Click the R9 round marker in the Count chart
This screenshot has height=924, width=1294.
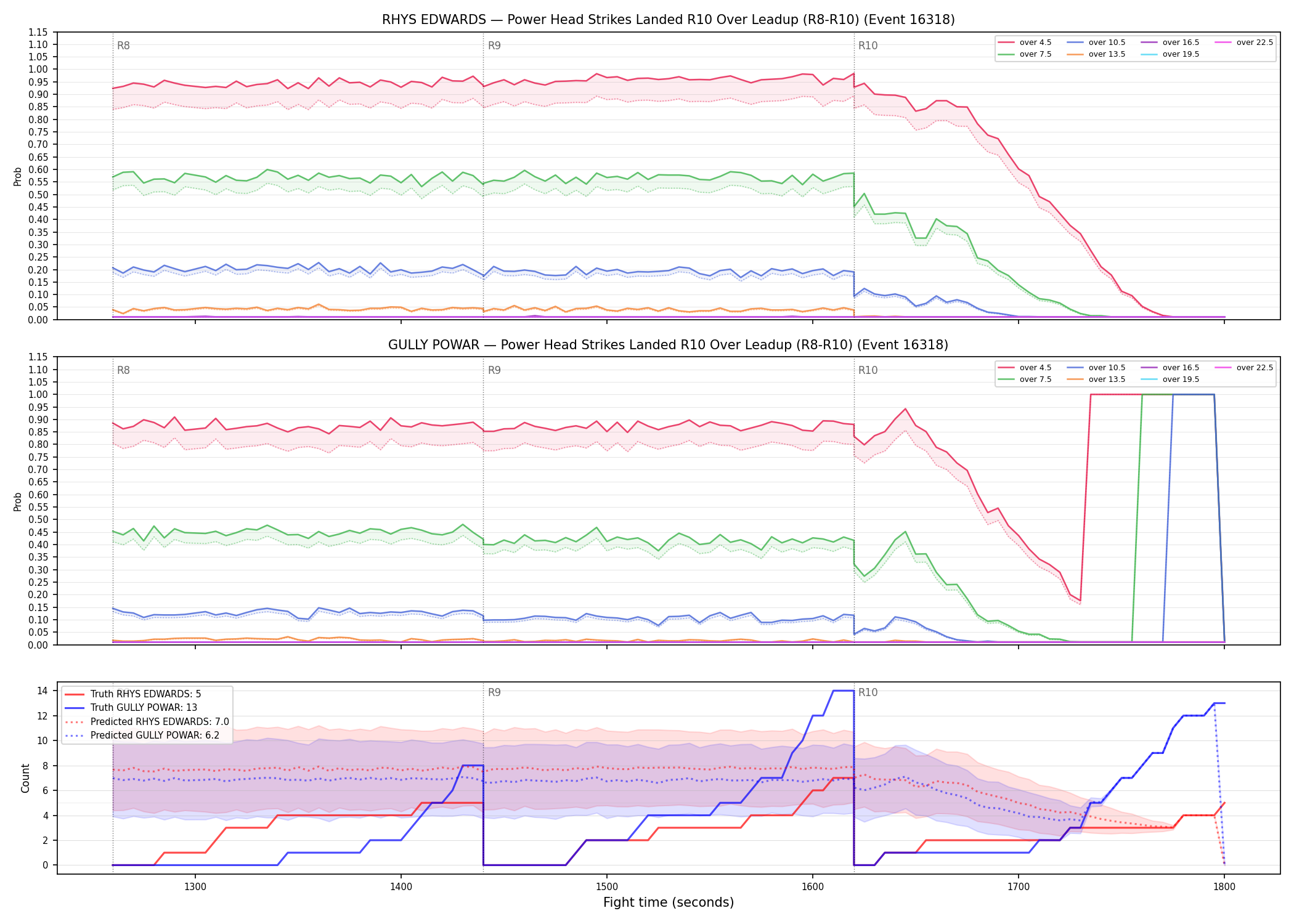pos(494,692)
